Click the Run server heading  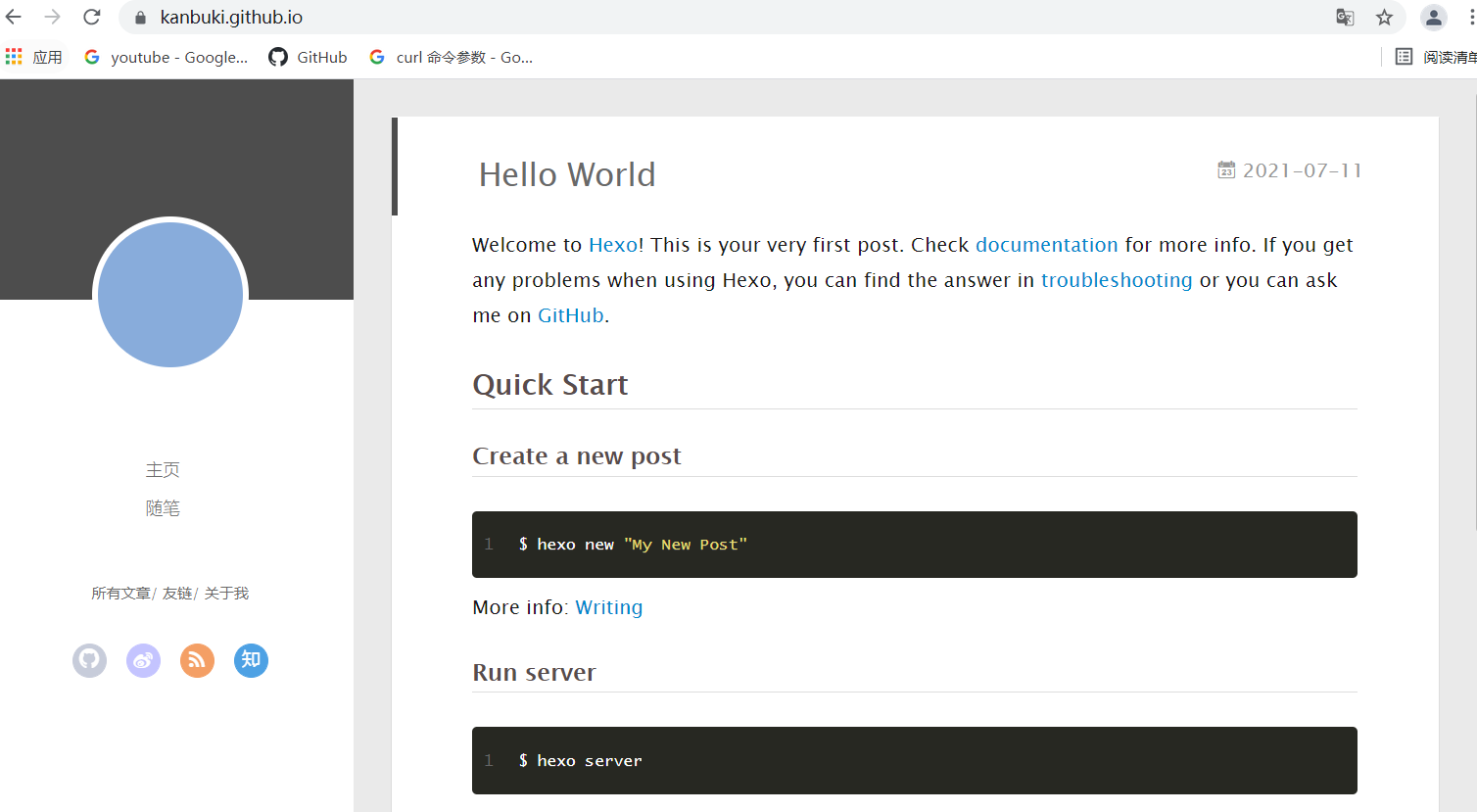[x=535, y=673]
